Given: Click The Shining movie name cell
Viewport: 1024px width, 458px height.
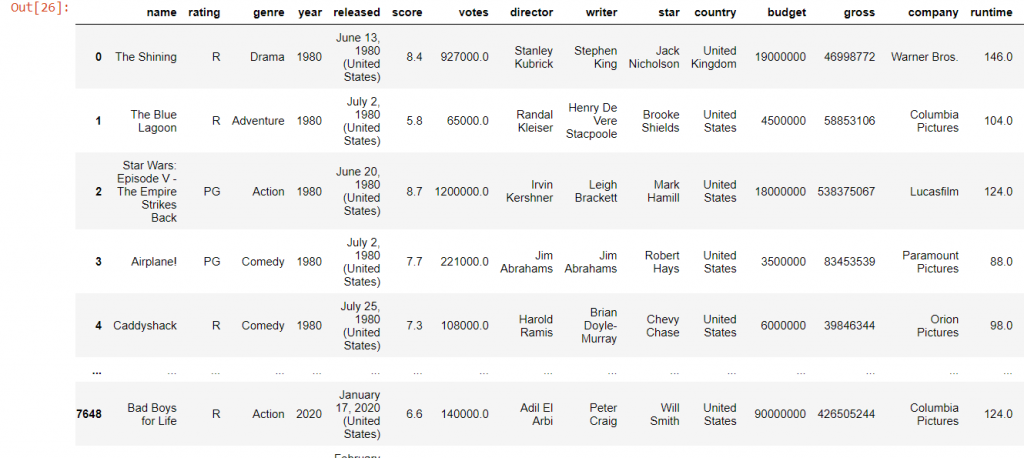Looking at the screenshot, I should click(x=146, y=57).
